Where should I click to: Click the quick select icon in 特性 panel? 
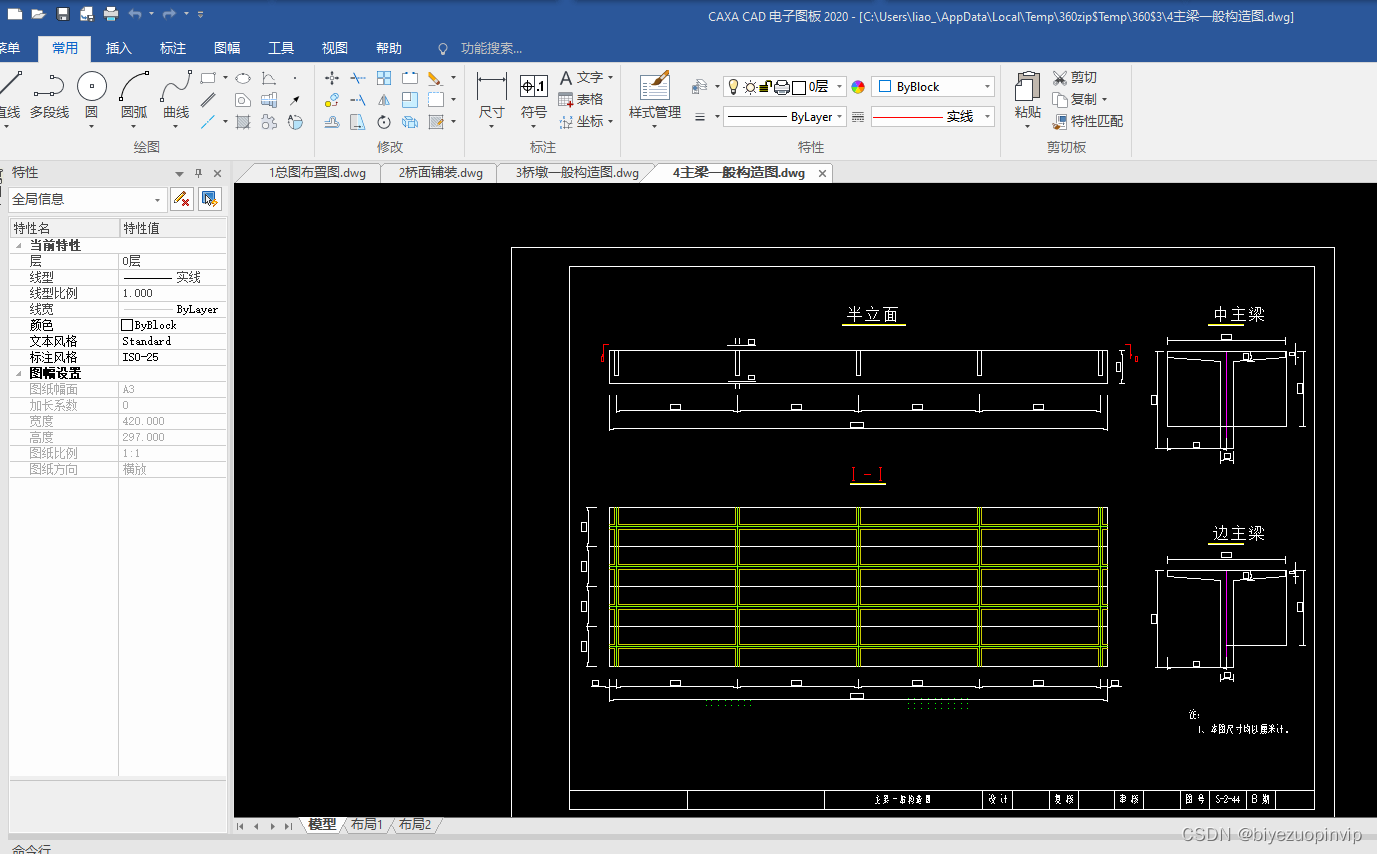coord(209,199)
